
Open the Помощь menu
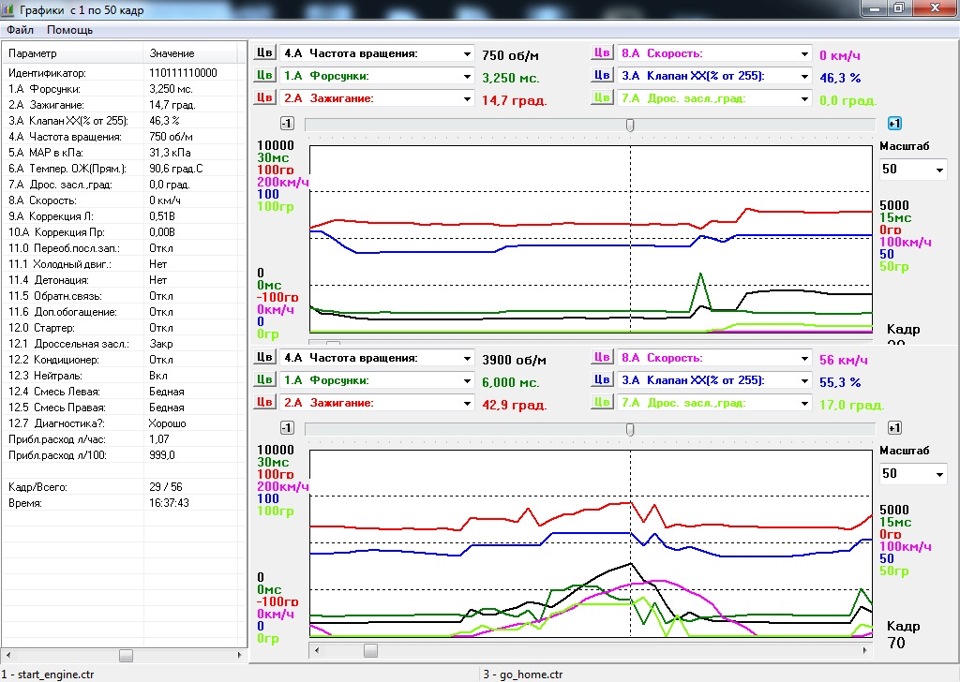point(70,29)
